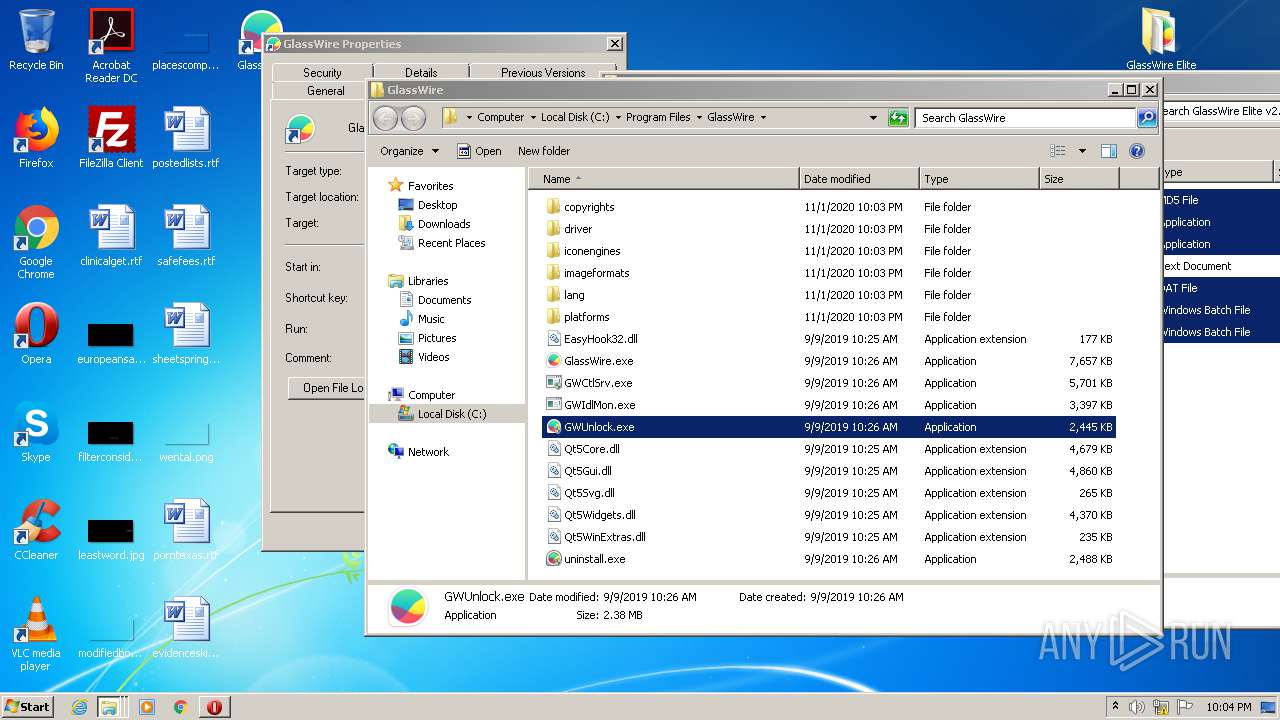Launch Google Chrome desktop shortcut
The height and width of the screenshot is (720, 1280).
click(x=36, y=242)
